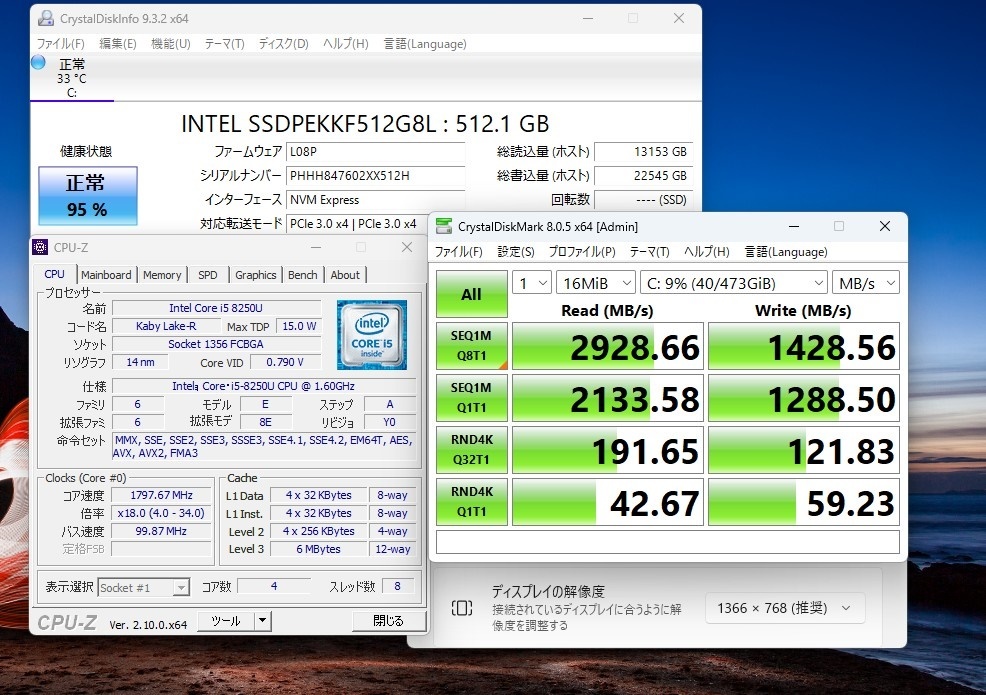Click the CrystalDiskInfo app icon in title bar

pos(45,18)
